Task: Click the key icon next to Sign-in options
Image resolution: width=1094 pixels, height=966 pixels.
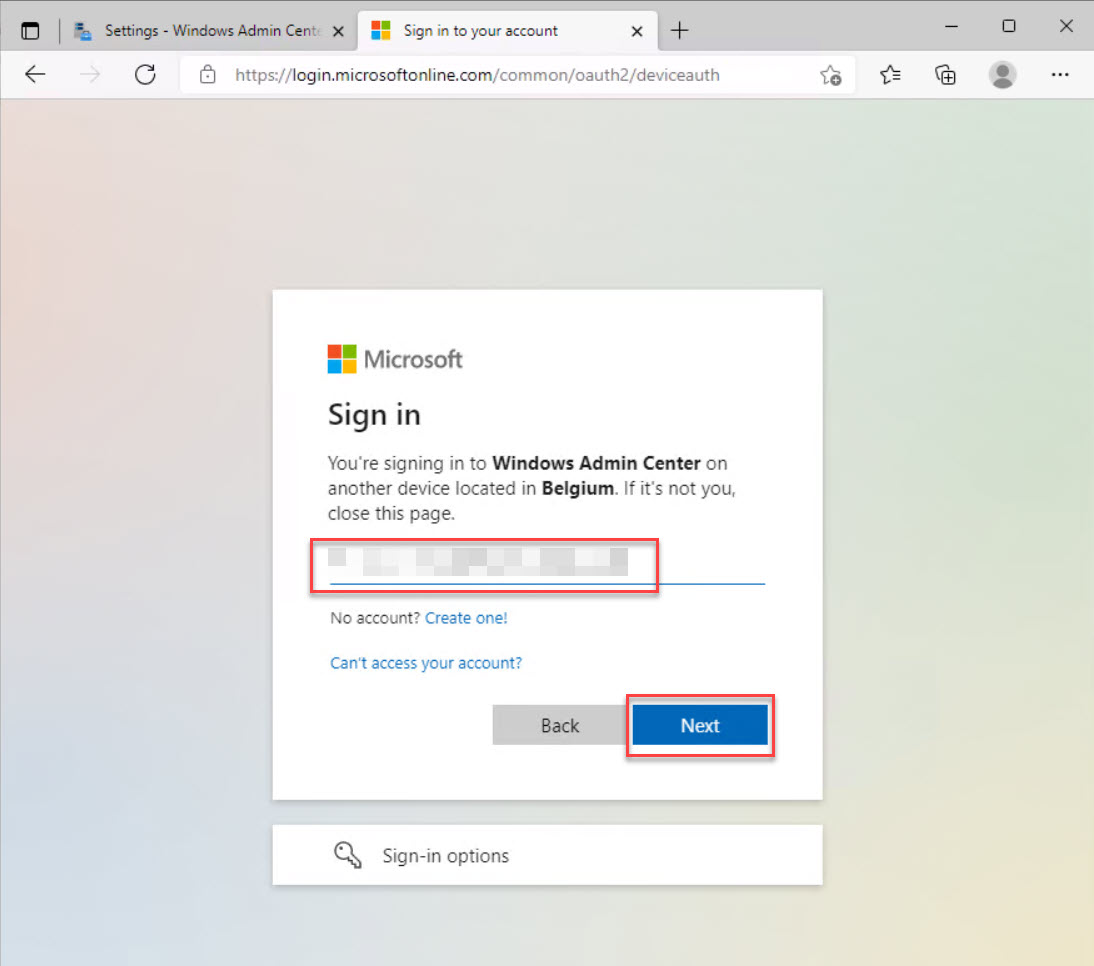Action: 347,855
